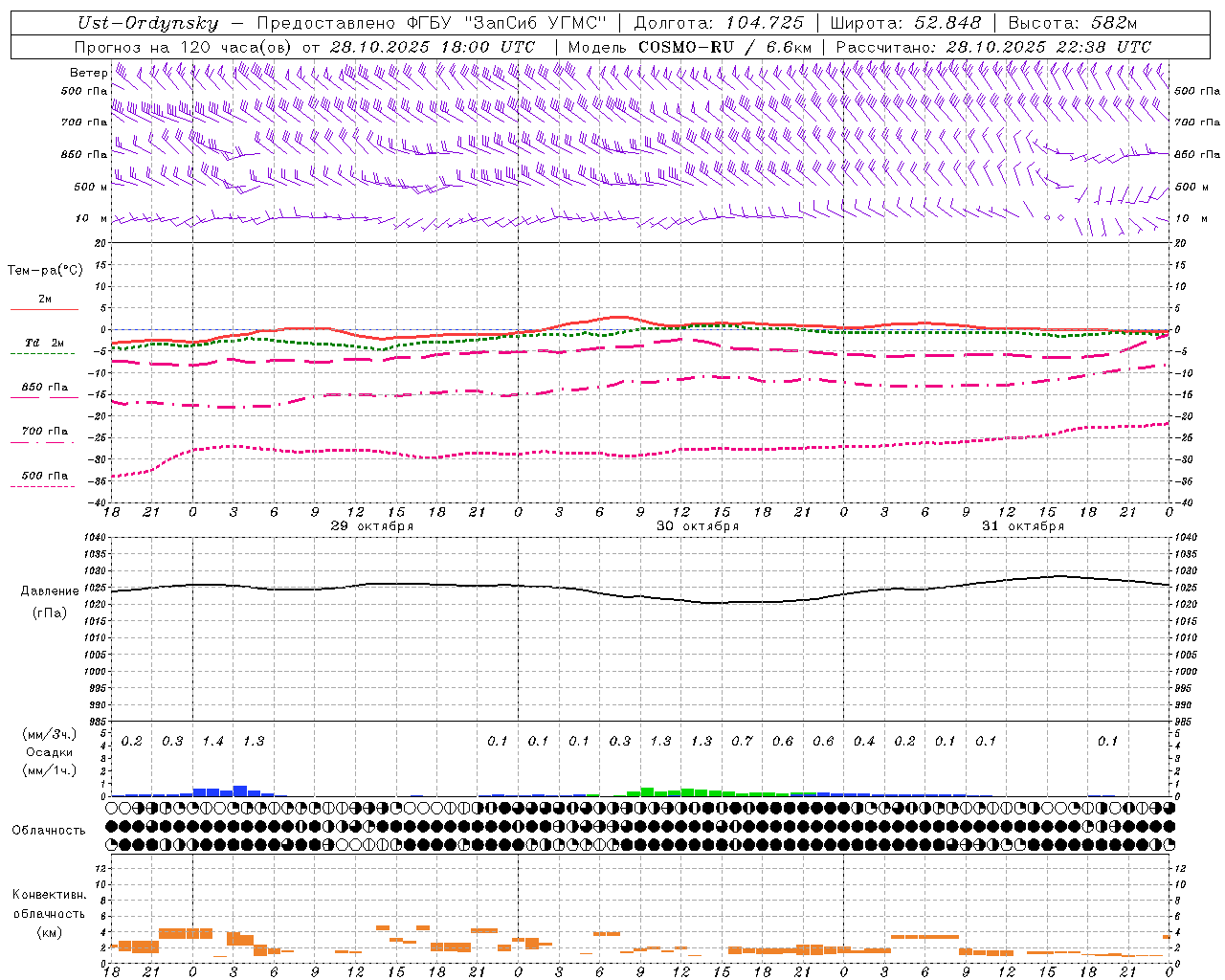
Task: Click the station name Ust-Ordynsky
Action: point(148,23)
